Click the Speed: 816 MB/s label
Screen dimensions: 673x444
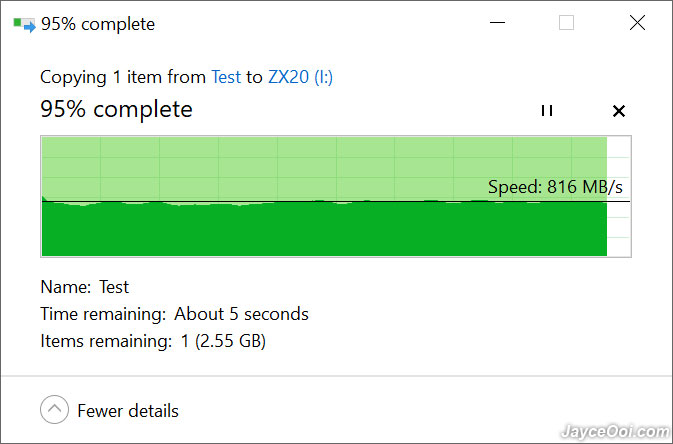pos(555,187)
